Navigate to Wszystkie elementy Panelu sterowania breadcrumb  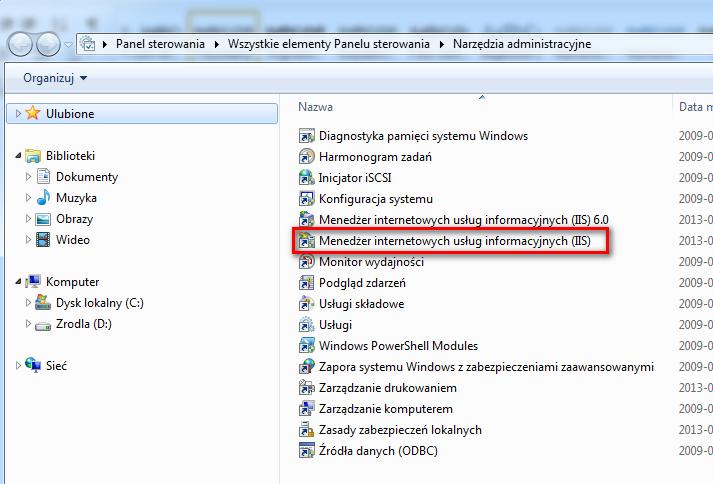point(329,44)
